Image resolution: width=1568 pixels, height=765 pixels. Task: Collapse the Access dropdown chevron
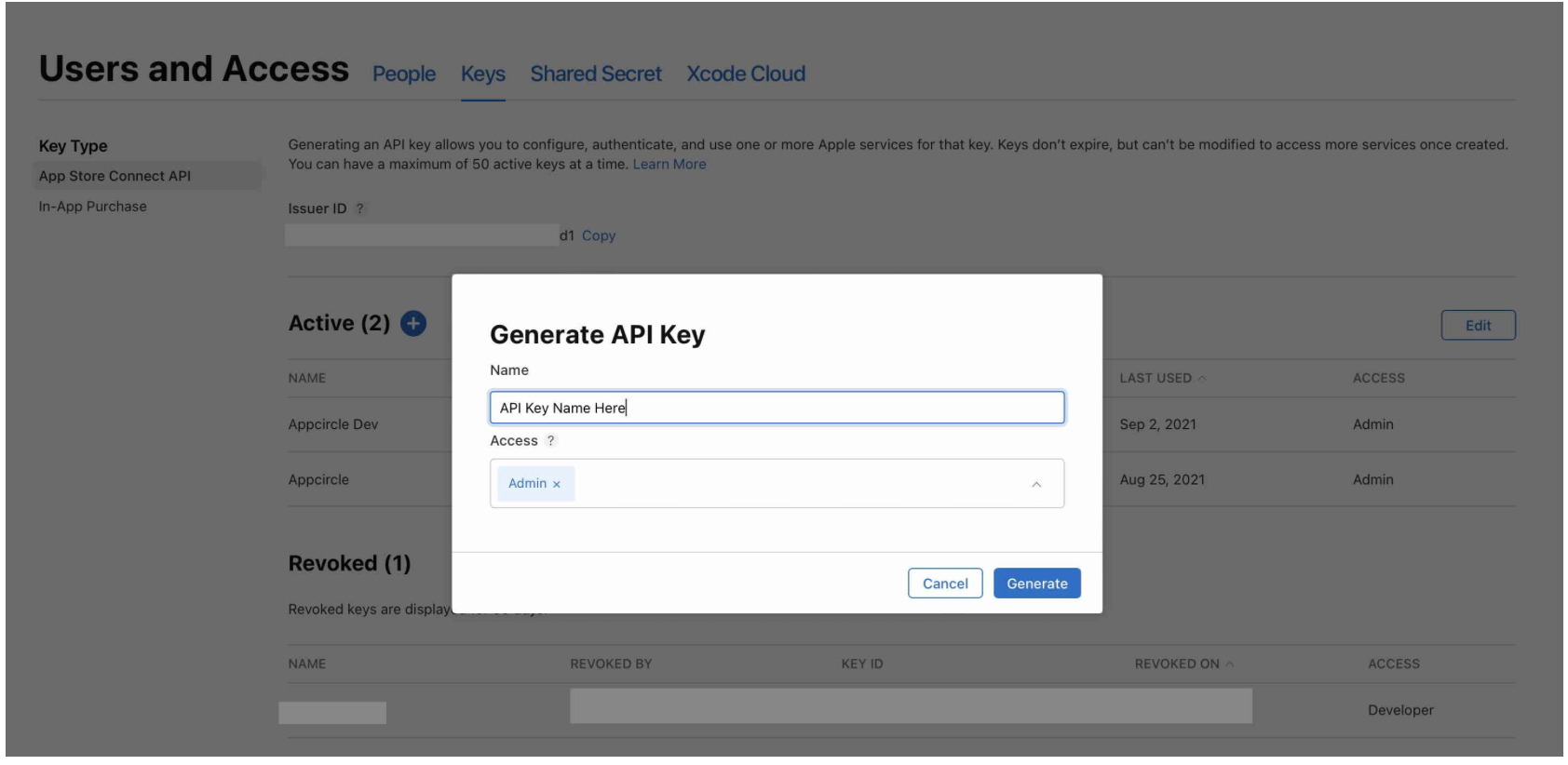(1036, 484)
